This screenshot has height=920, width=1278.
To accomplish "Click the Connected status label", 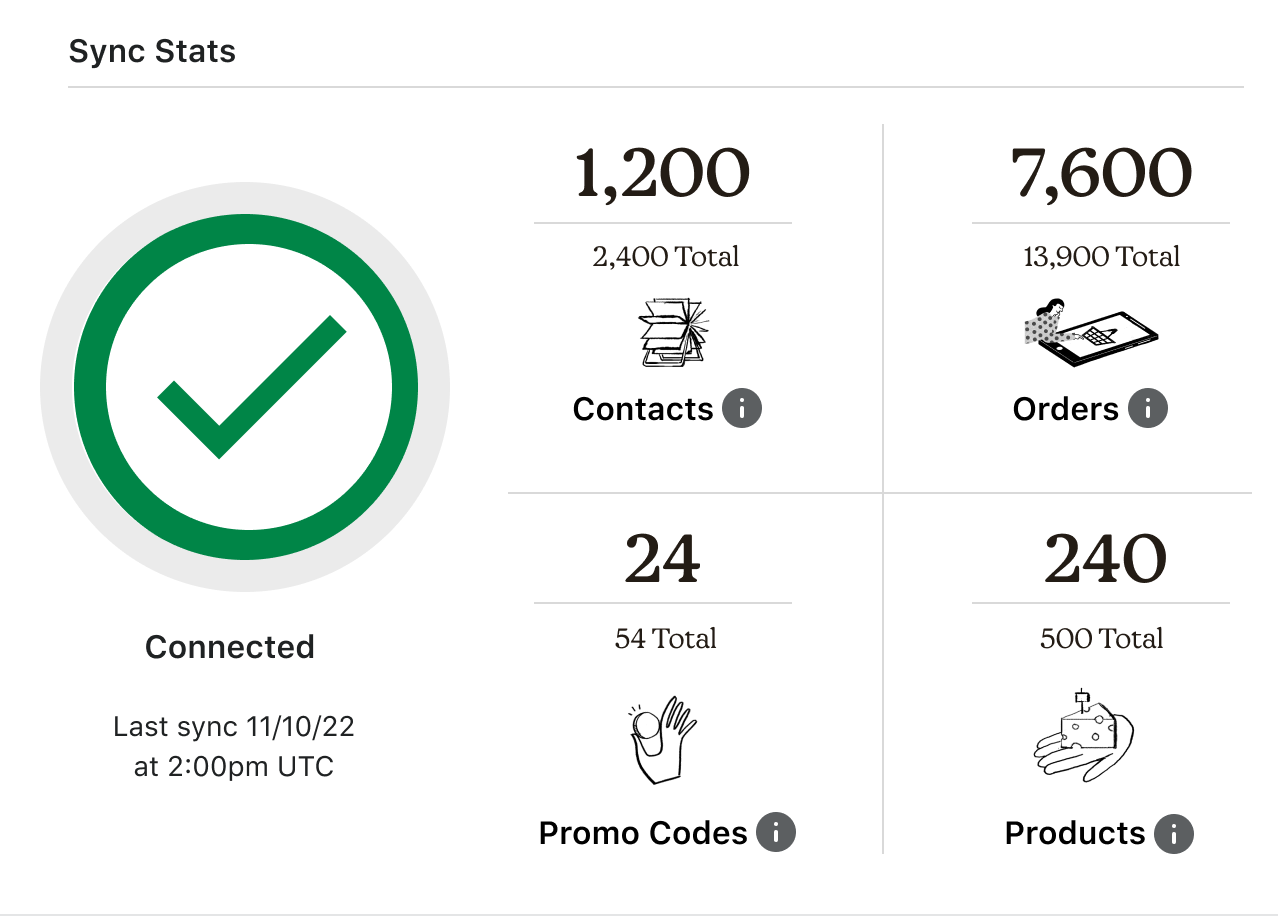I will (230, 647).
